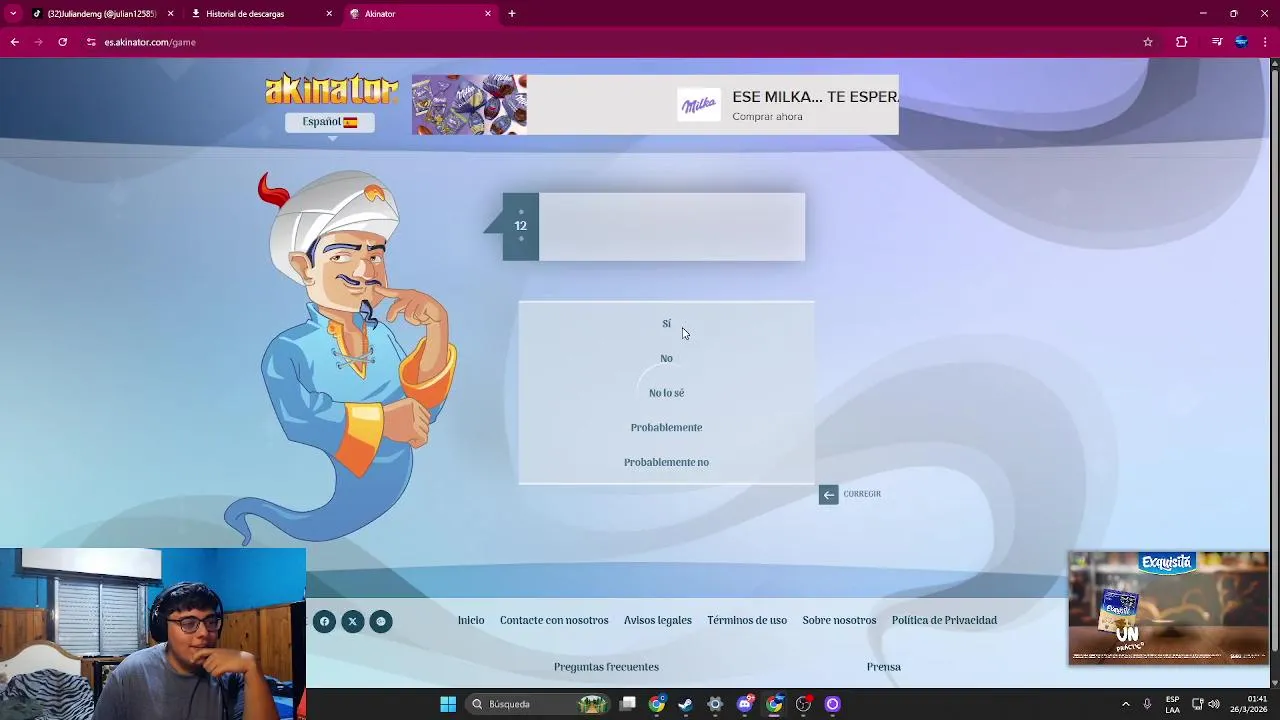Open Avisos legales link
1280x720 pixels.
(658, 621)
